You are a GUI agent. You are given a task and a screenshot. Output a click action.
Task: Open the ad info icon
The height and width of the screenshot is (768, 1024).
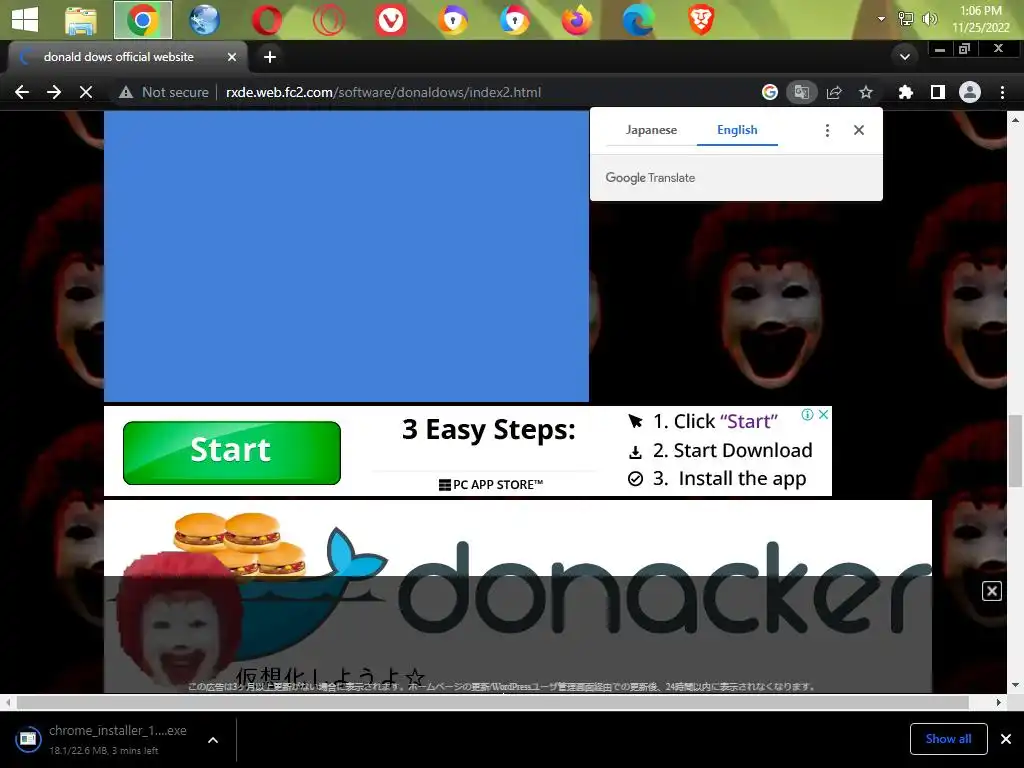coord(807,414)
